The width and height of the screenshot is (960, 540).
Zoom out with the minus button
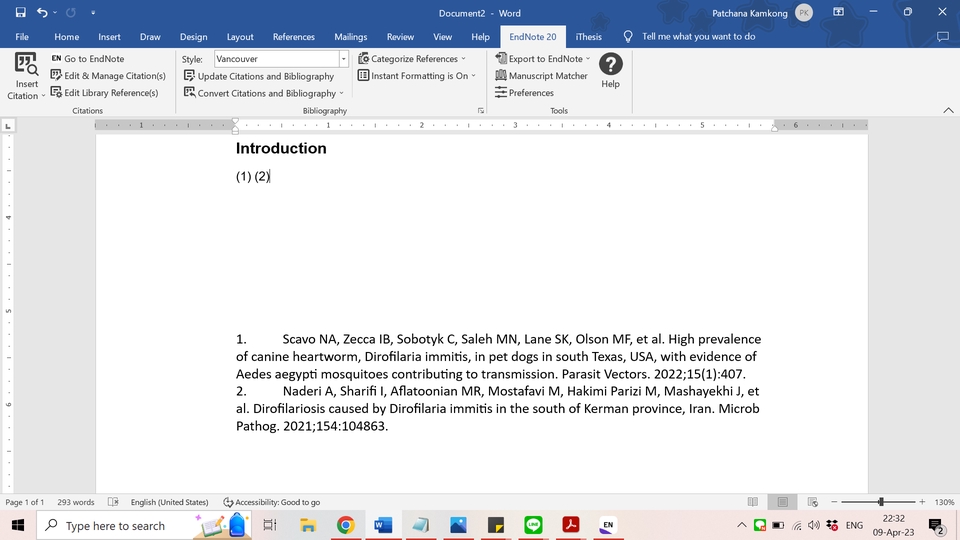pyautogui.click(x=834, y=502)
